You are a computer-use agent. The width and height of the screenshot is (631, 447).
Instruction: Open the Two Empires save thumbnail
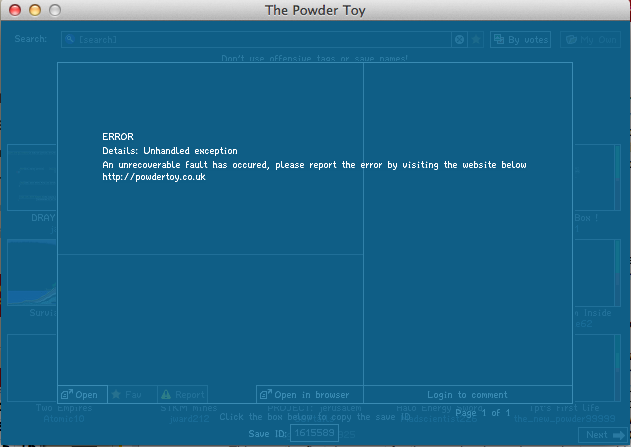click(x=32, y=368)
